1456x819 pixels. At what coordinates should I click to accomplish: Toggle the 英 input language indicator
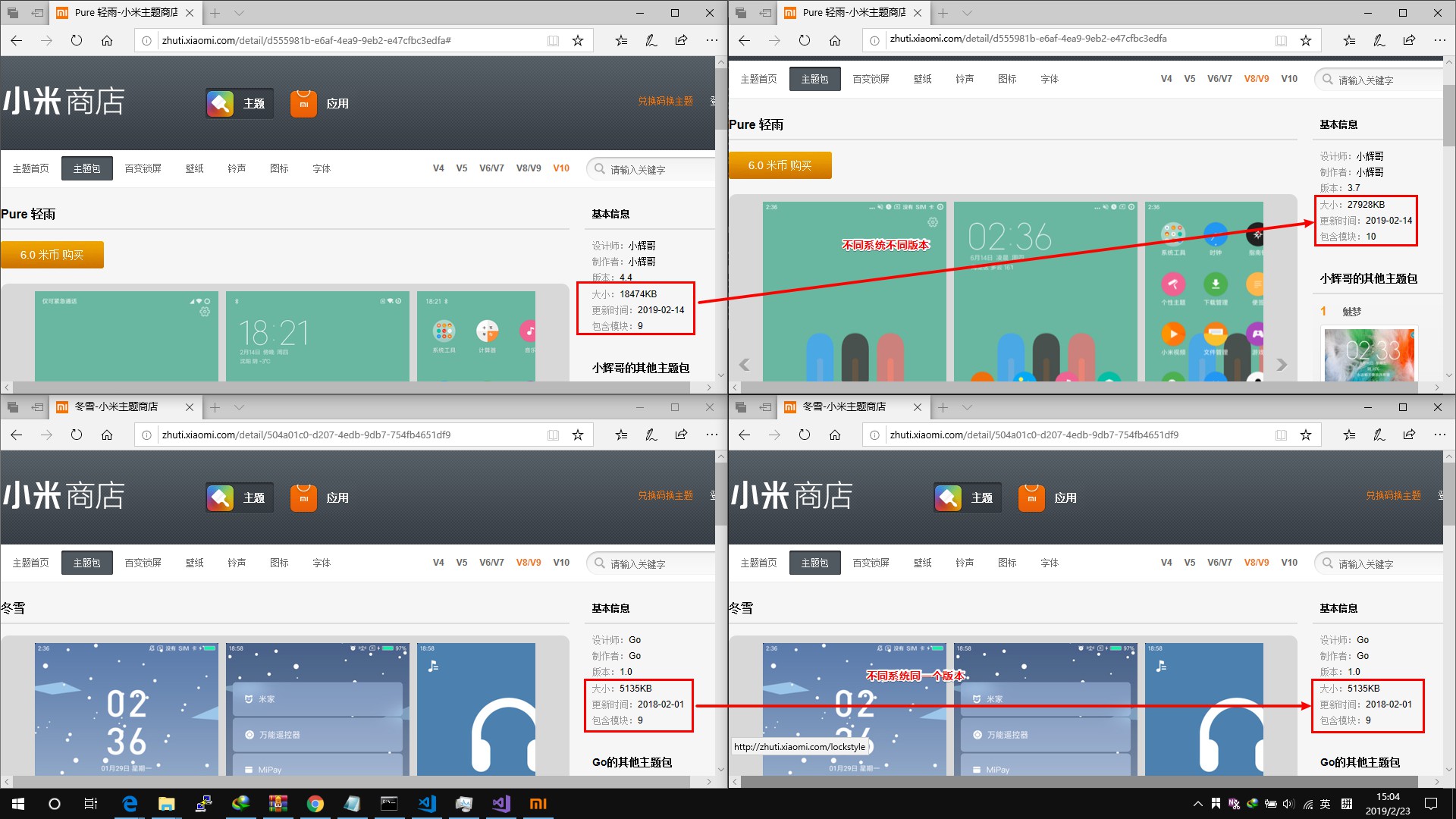[1325, 804]
